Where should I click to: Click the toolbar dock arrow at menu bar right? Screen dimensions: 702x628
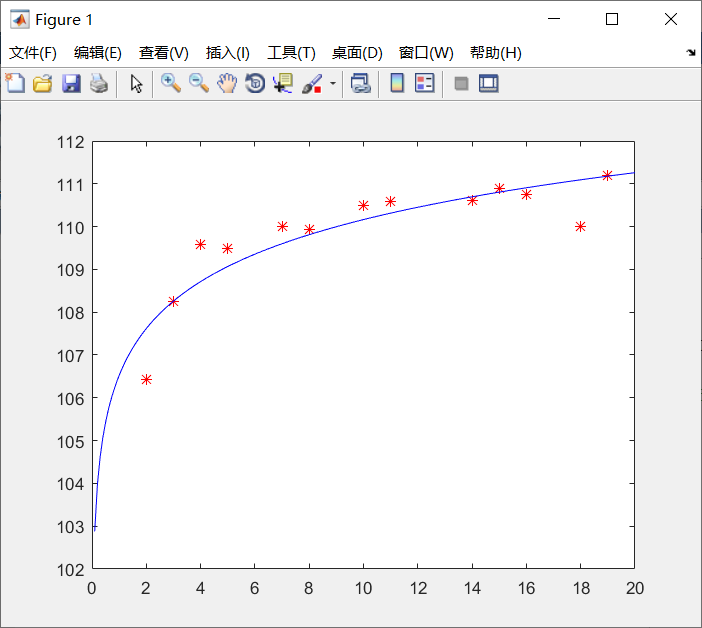[x=691, y=53]
